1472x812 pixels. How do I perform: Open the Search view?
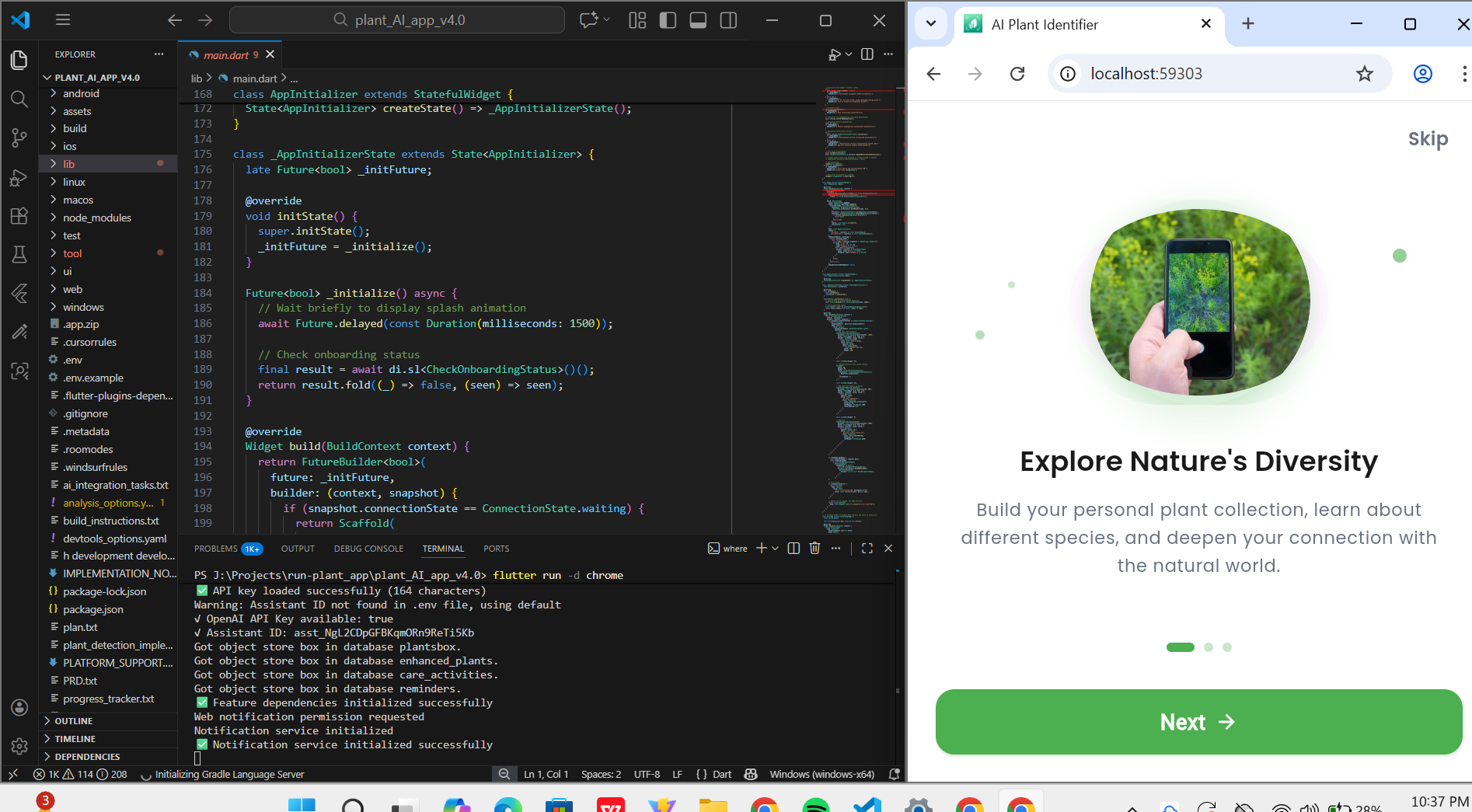[19, 99]
